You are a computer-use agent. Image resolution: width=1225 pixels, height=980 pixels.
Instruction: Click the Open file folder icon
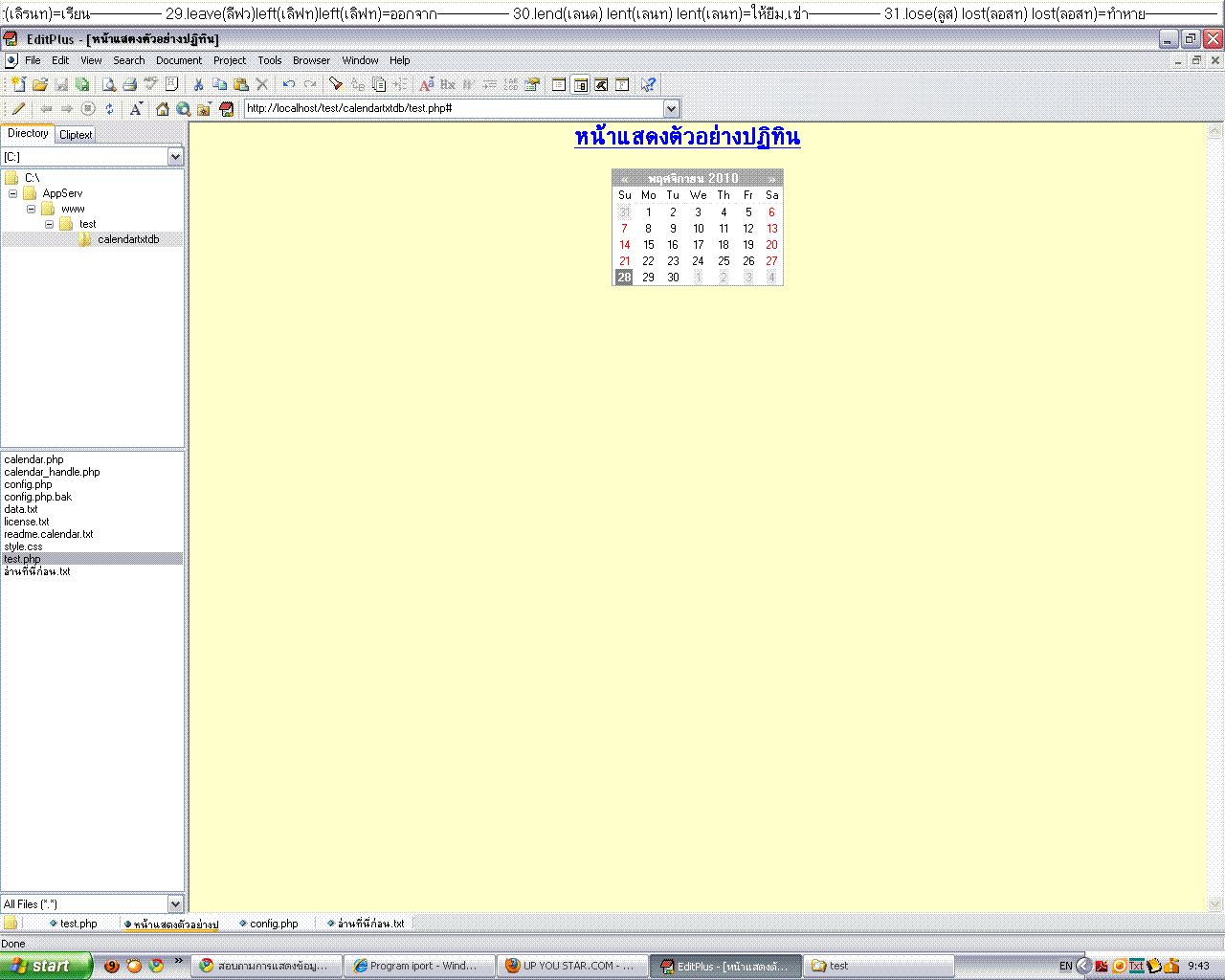click(x=40, y=84)
